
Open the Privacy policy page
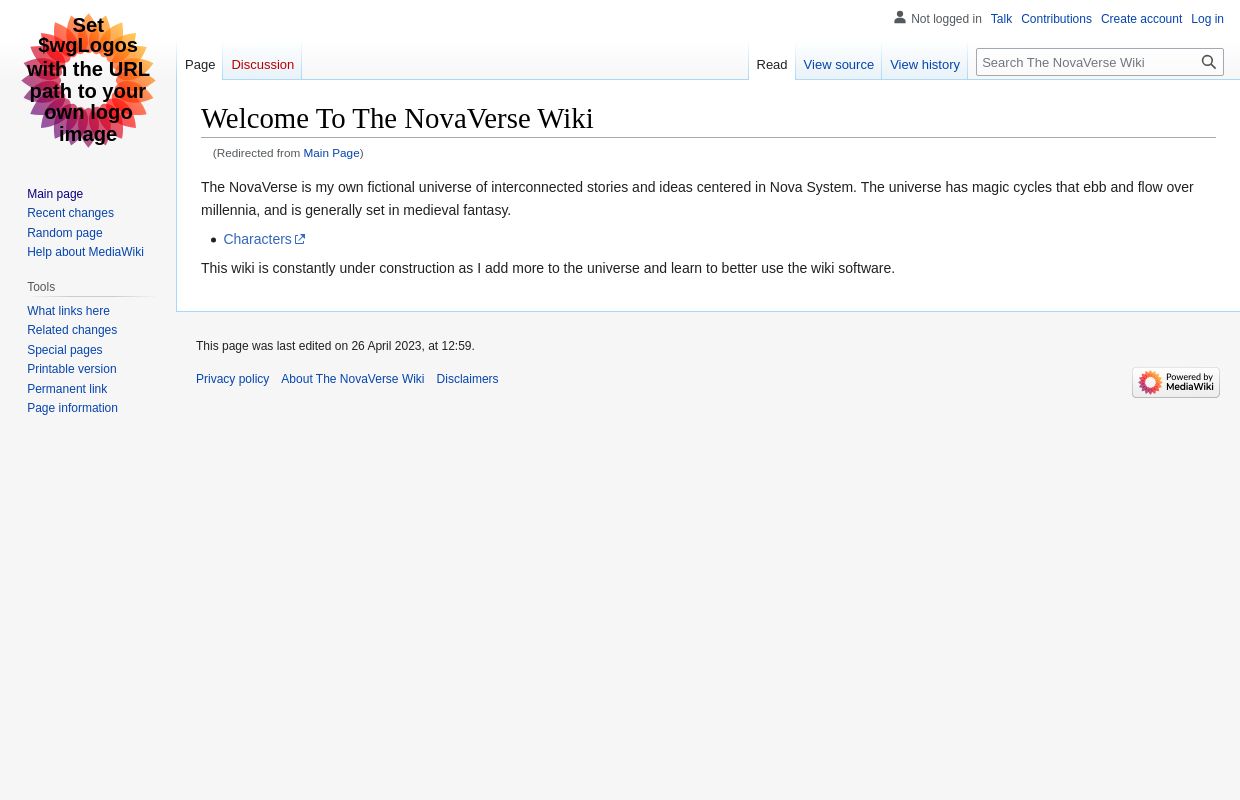(x=232, y=379)
